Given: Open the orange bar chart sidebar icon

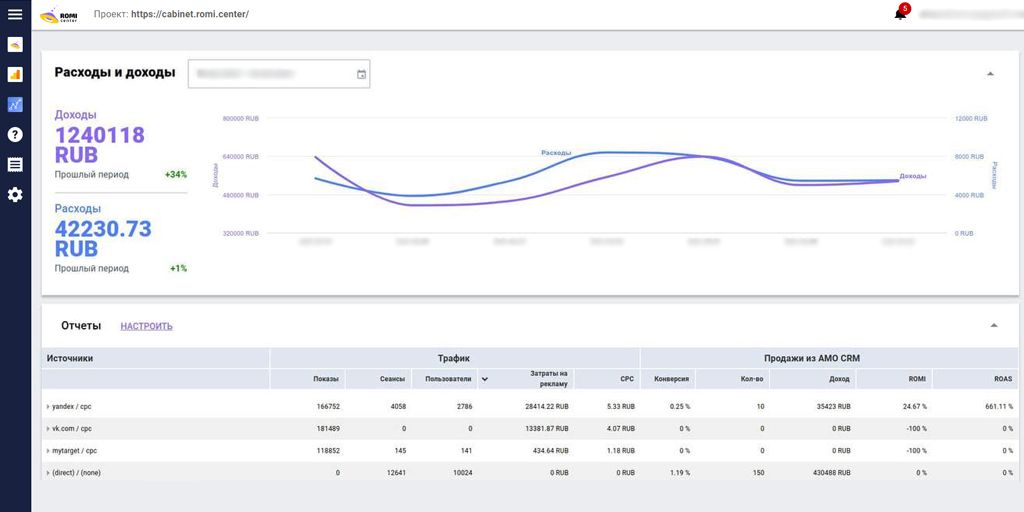Looking at the screenshot, I should 14,74.
